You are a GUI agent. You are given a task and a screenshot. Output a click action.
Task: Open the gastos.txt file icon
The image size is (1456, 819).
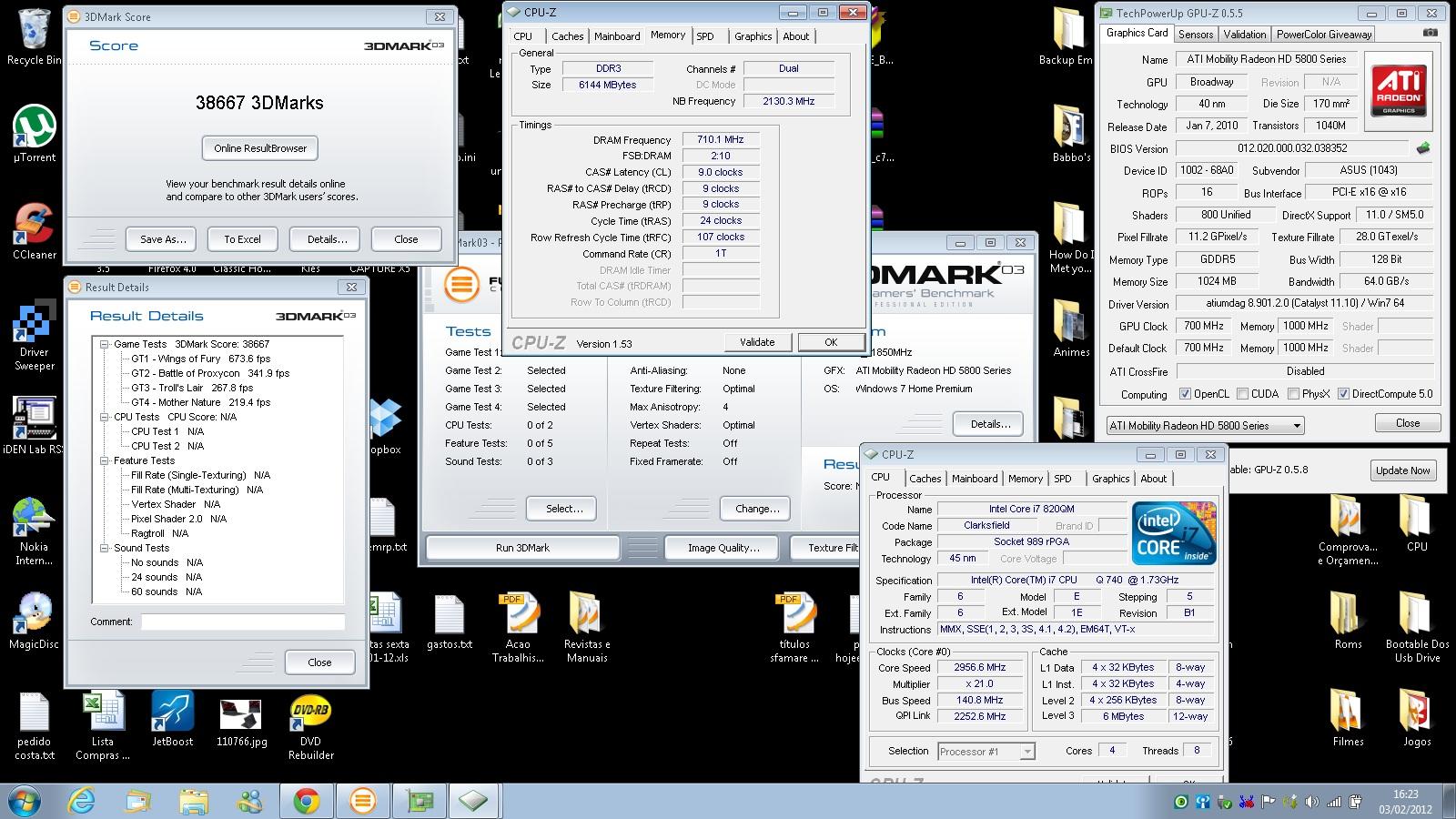click(x=449, y=622)
